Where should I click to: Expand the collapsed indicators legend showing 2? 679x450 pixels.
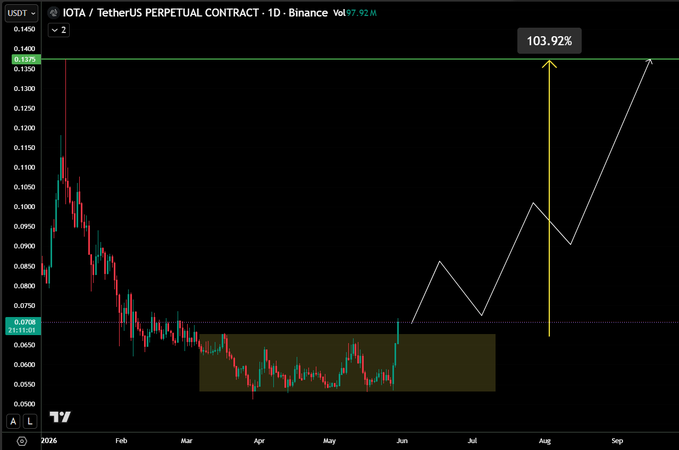59,30
